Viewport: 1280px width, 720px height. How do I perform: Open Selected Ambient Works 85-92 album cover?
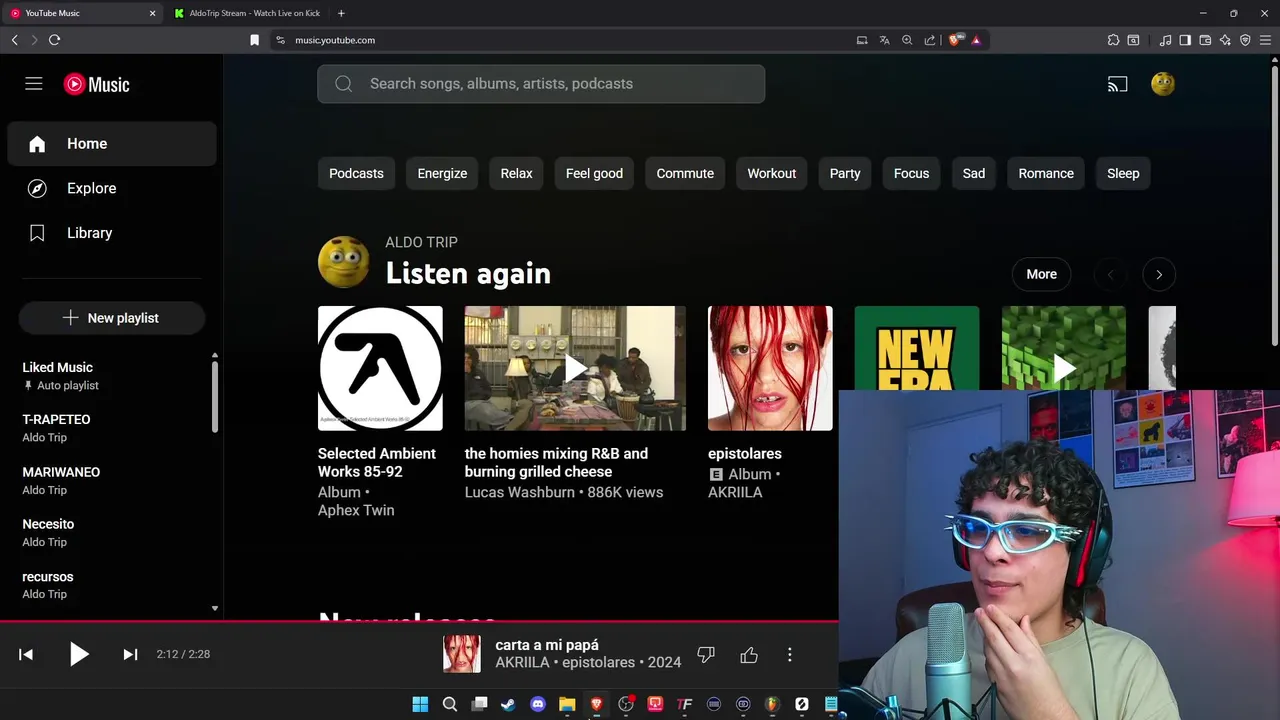coord(380,368)
